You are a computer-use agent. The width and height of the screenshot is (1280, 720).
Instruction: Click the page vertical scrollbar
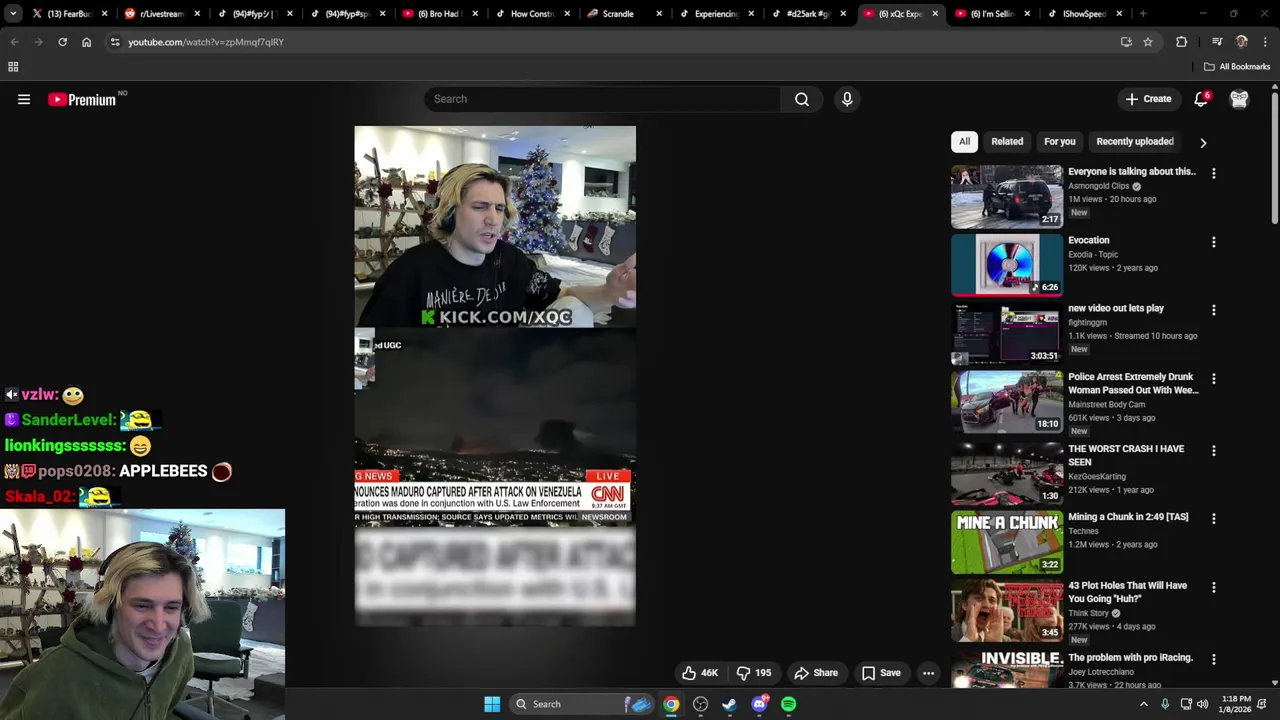(x=1275, y=160)
